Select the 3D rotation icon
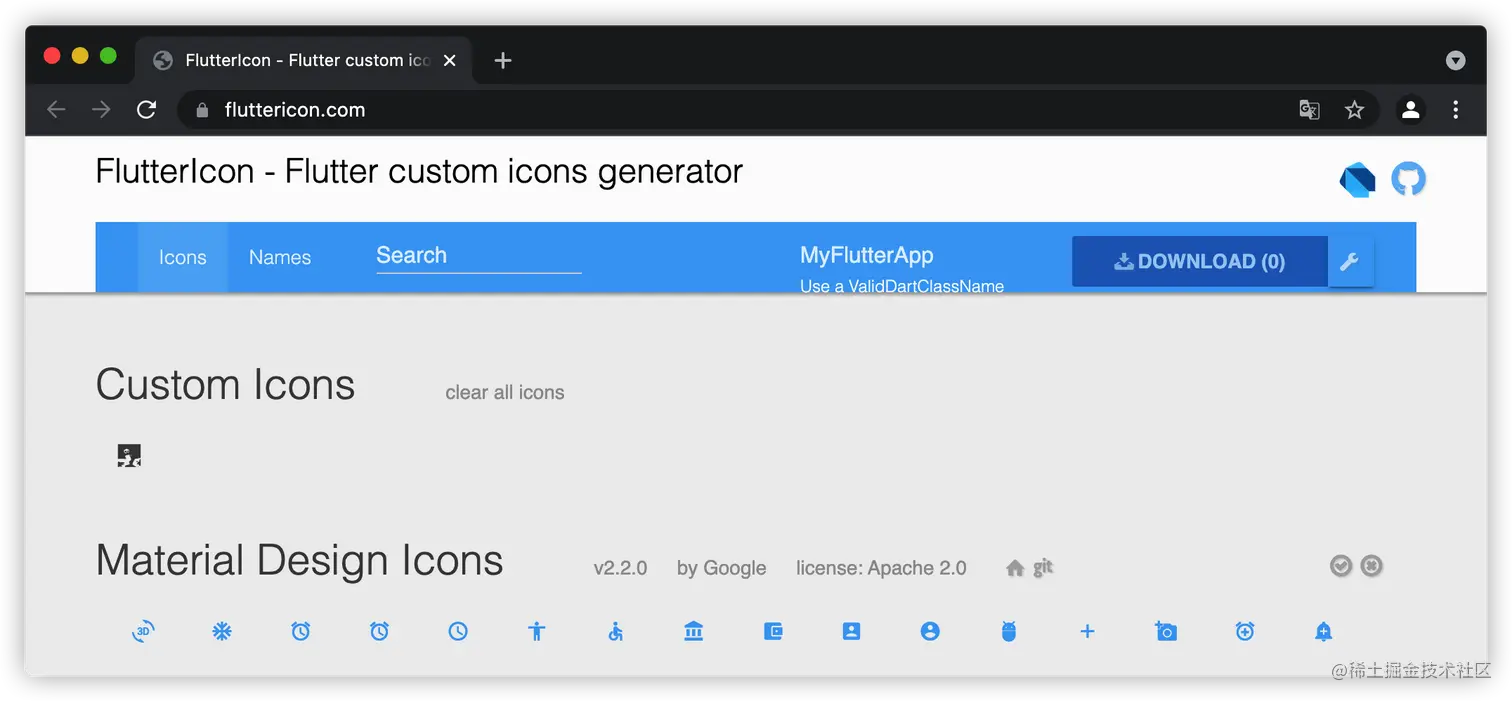Viewport: 1512px width, 701px height. [x=143, y=631]
